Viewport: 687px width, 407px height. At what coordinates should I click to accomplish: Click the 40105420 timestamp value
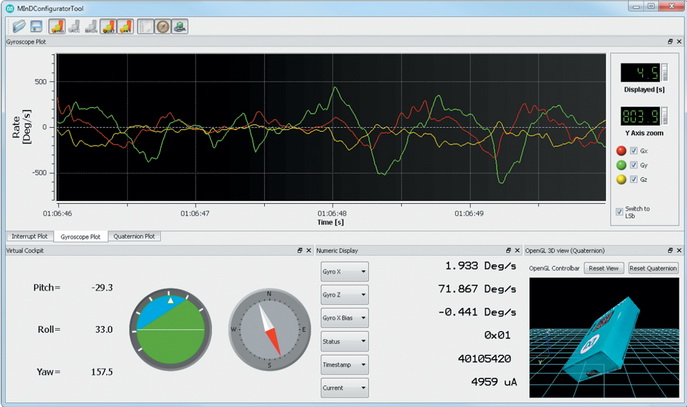click(484, 359)
